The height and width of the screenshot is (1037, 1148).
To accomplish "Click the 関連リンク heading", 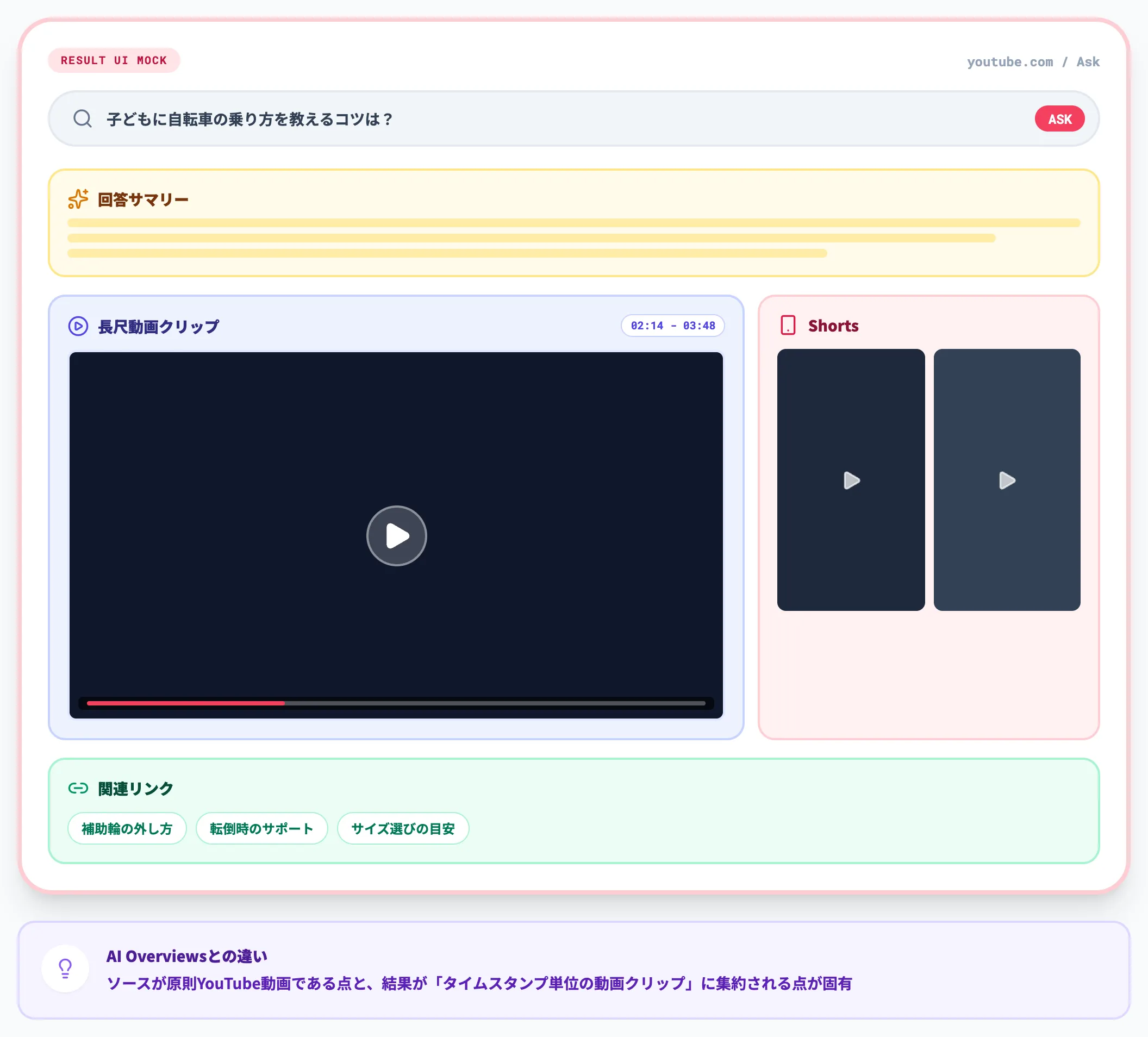I will (135, 788).
